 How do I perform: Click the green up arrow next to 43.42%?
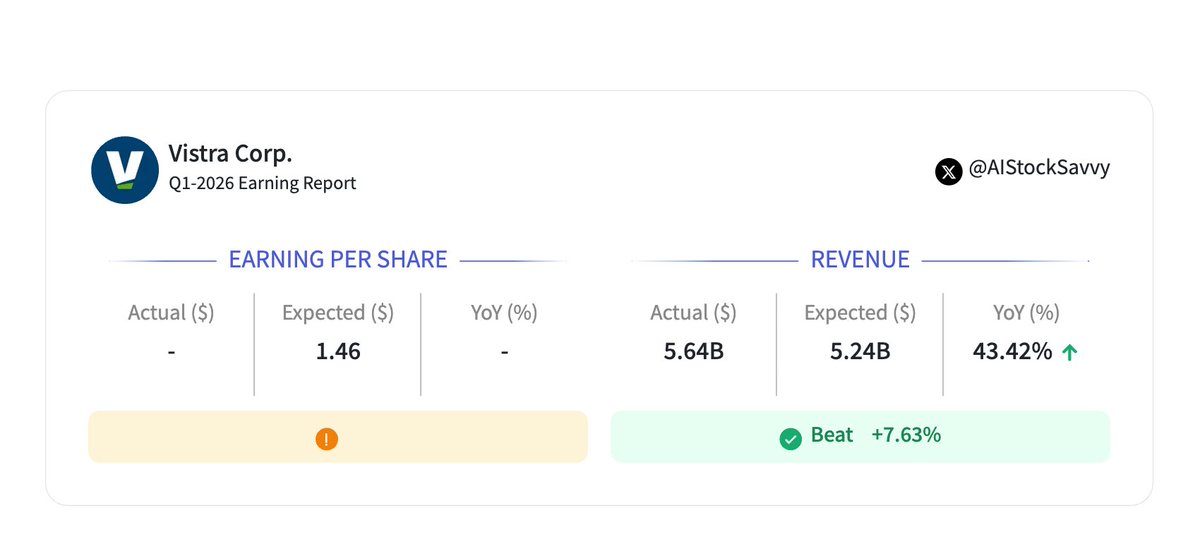[x=1070, y=352]
